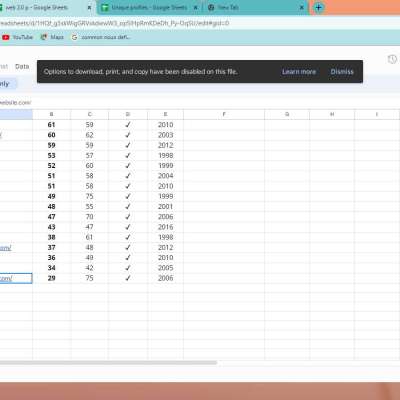Viewport: 400px width, 400px height.
Task: Dismiss the disabled options notification
Action: point(342,72)
